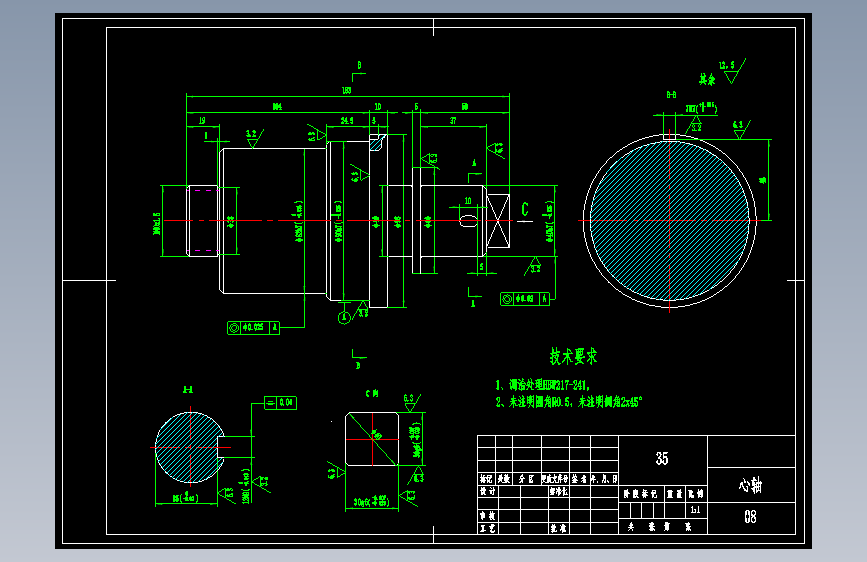
Task: Click the 重量 header cell
Action: (x=675, y=493)
